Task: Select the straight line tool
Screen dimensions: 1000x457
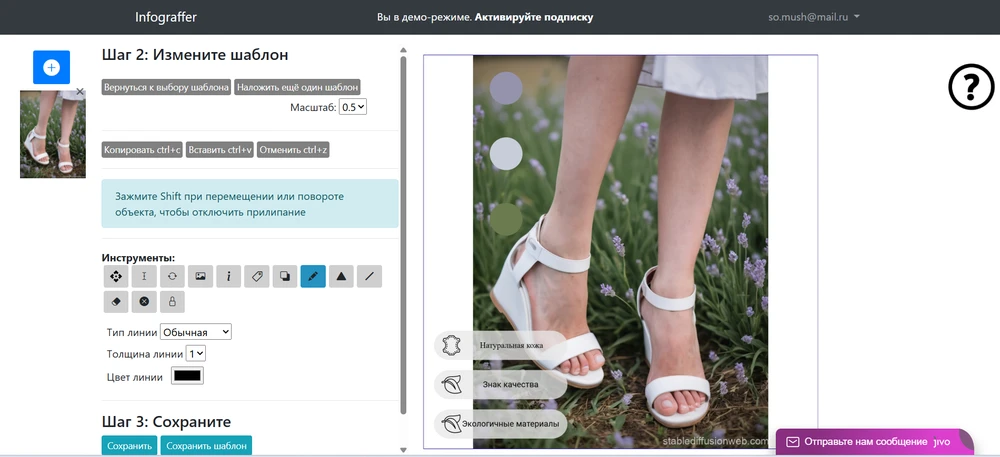Action: click(x=369, y=276)
